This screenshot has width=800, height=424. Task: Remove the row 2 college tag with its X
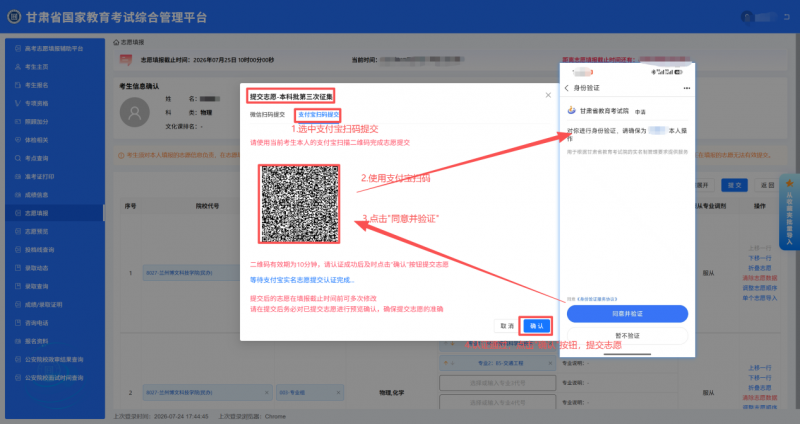pos(266,392)
